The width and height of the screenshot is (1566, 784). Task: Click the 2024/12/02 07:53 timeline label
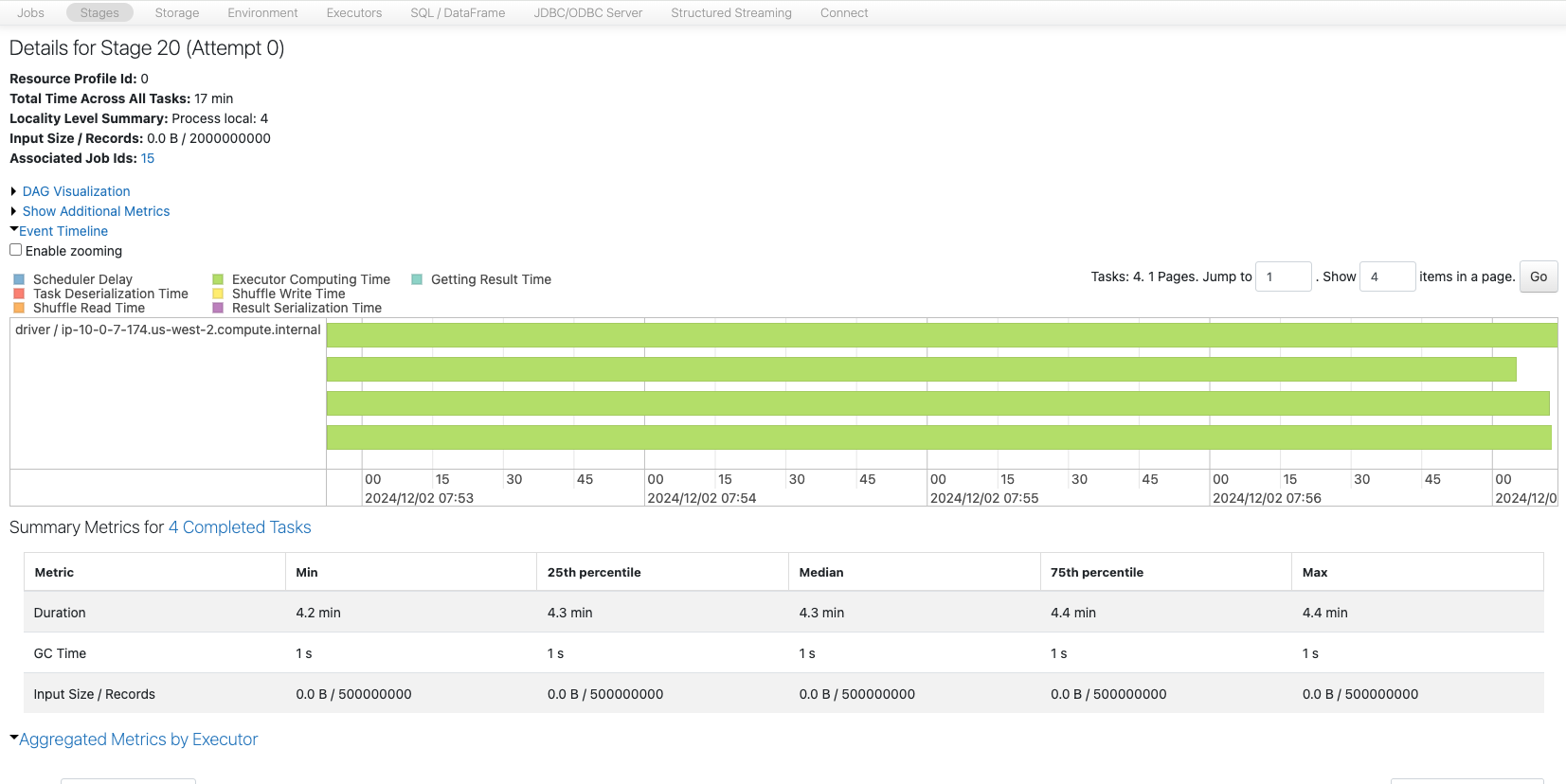tap(420, 498)
